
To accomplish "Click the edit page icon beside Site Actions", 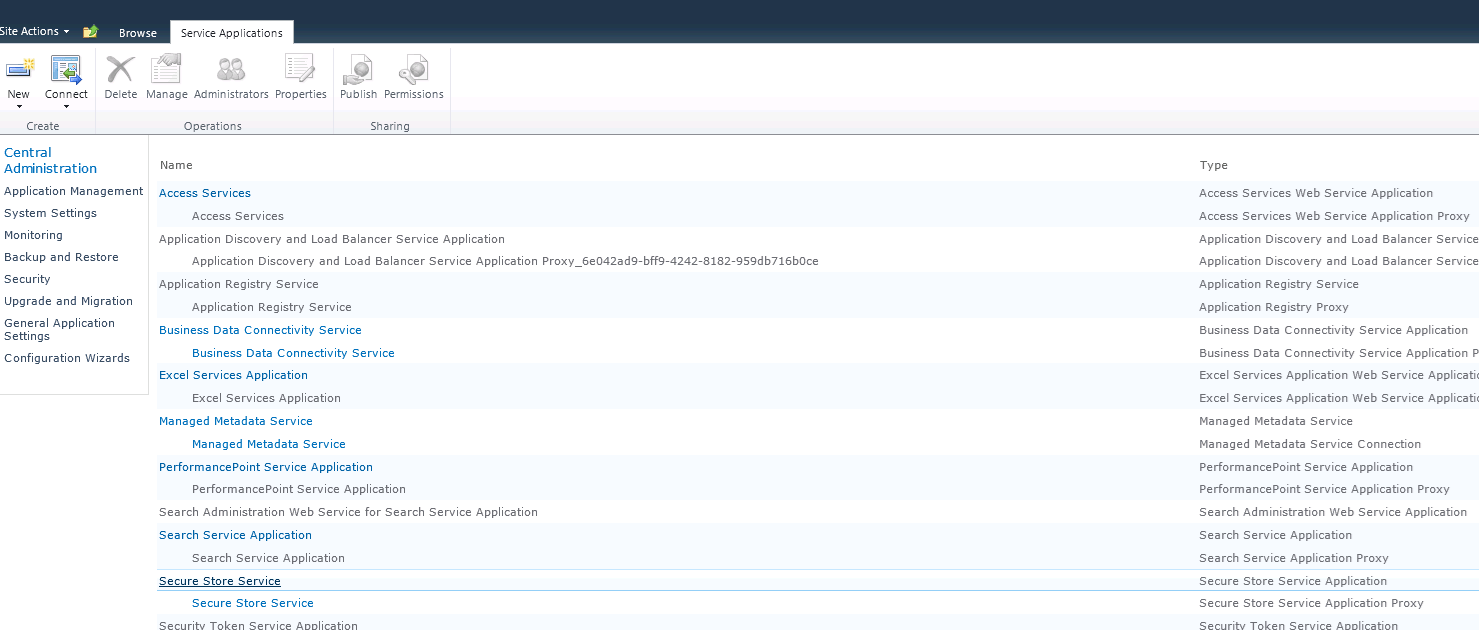I will point(90,31).
